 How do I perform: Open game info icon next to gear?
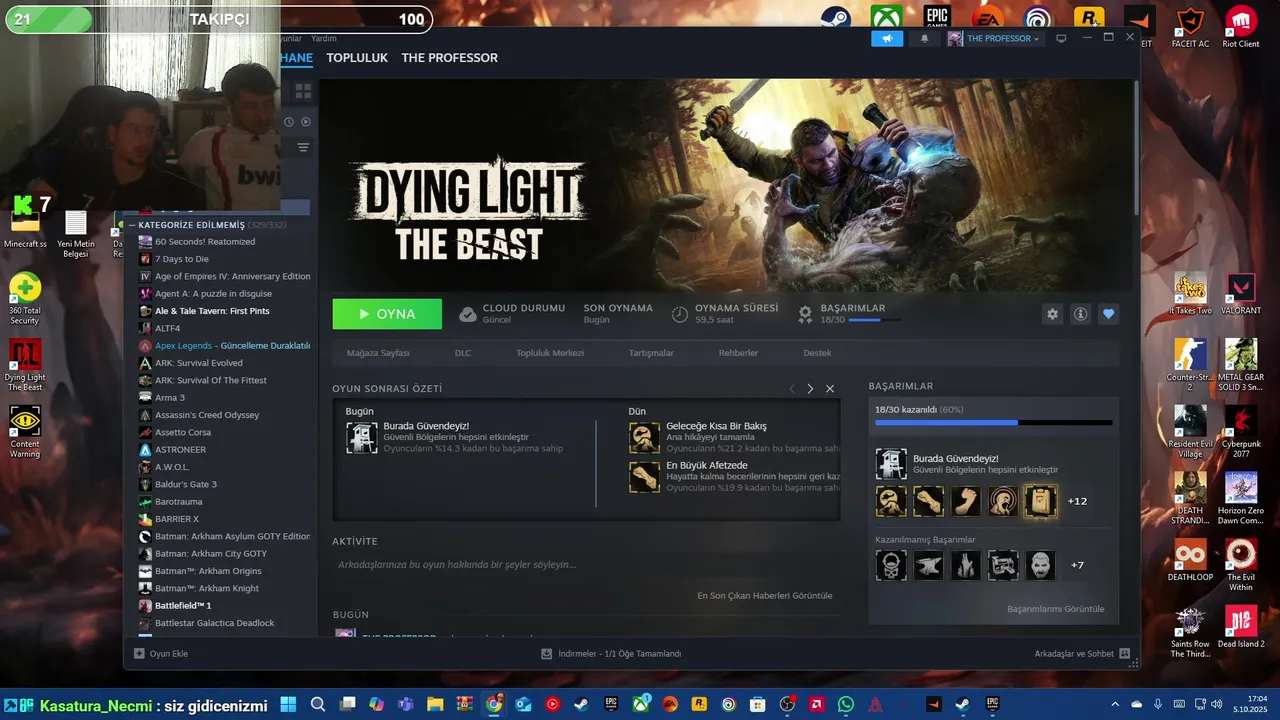tap(1080, 314)
